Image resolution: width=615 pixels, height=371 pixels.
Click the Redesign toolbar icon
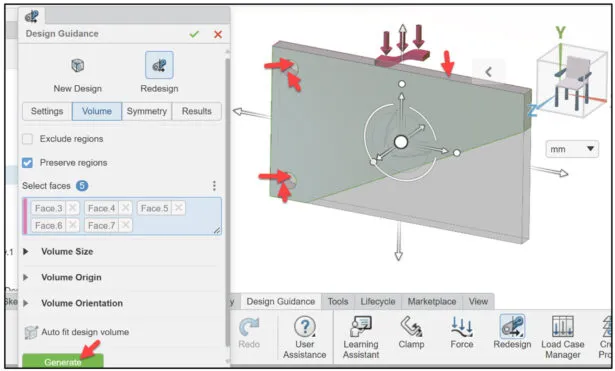point(512,327)
